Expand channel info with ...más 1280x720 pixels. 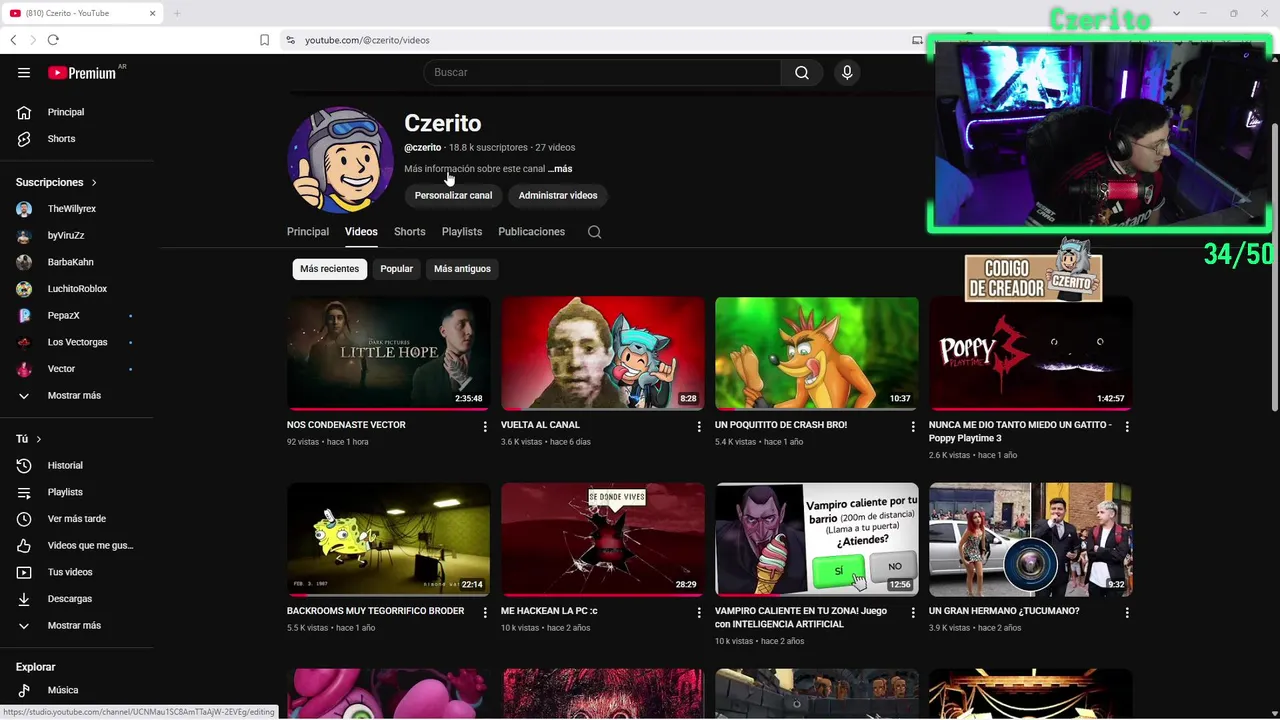coord(560,169)
